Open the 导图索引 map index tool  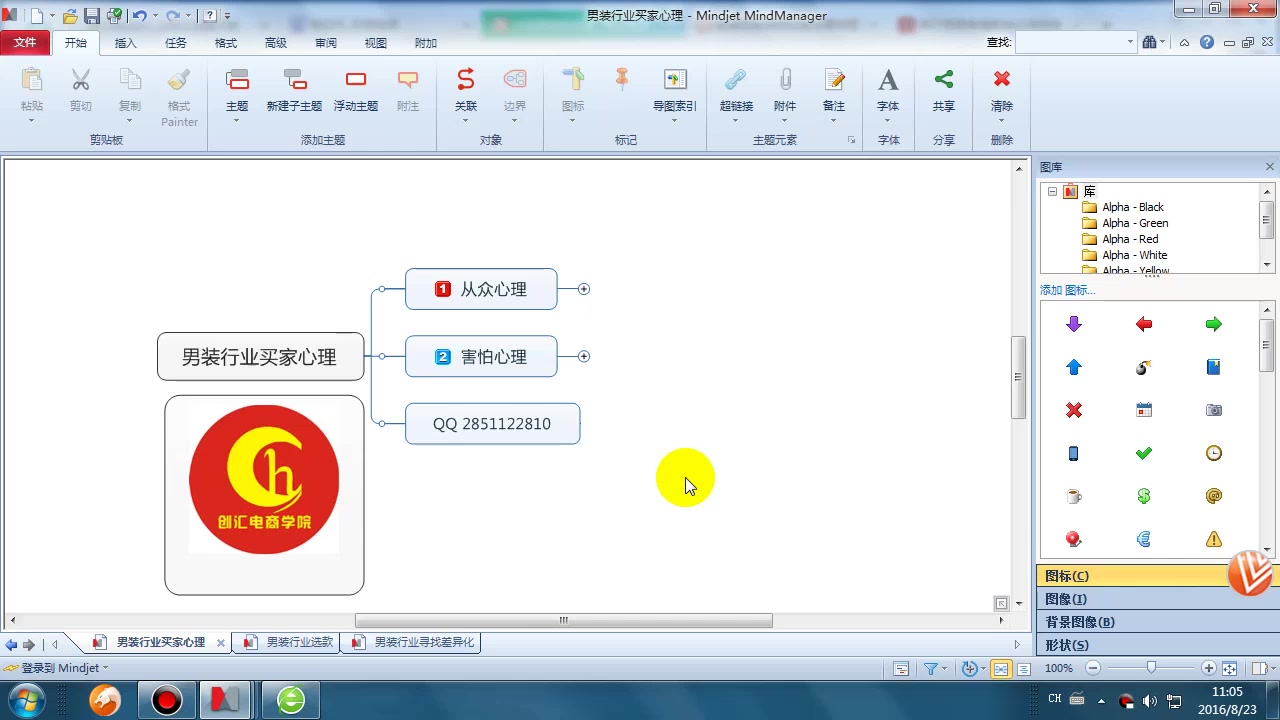[x=675, y=80]
